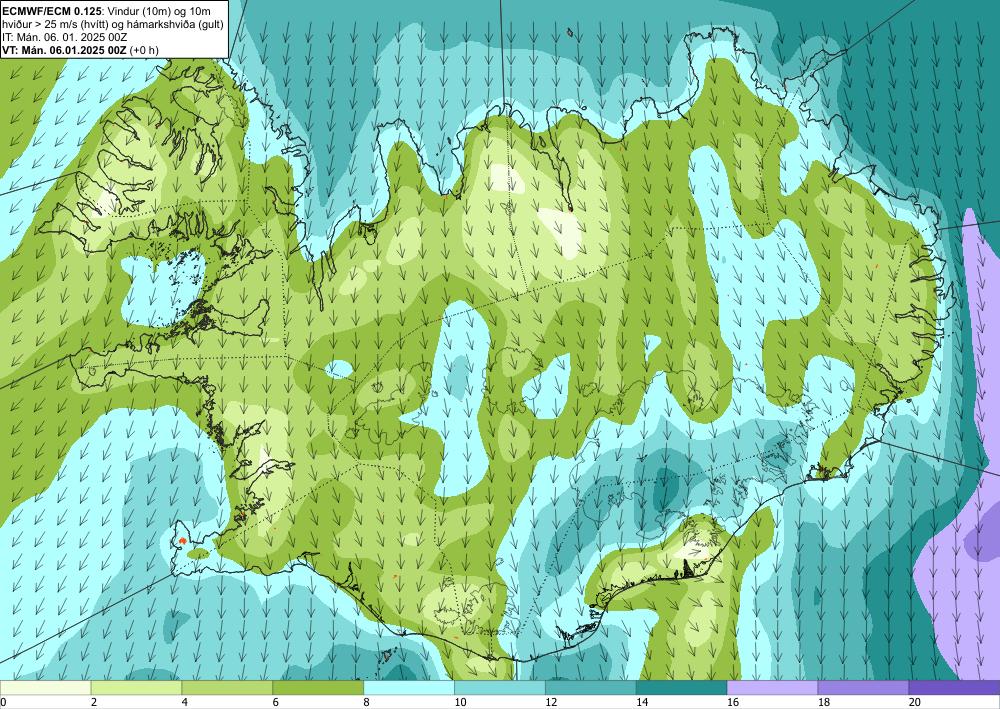Select the dark green 6–8 m/s legend swatch
This screenshot has height=709, width=1000.
click(318, 687)
